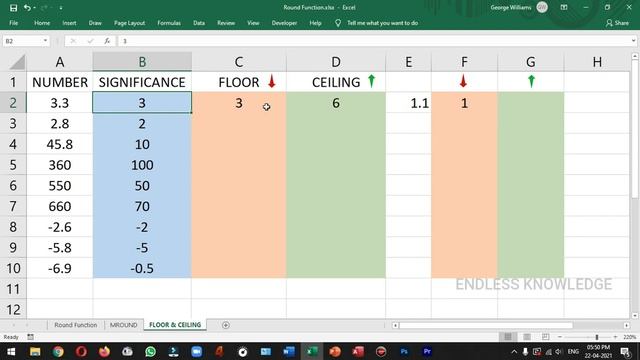
Task: Open Google Chrome from taskbar
Action: pyautogui.click(x=58, y=351)
